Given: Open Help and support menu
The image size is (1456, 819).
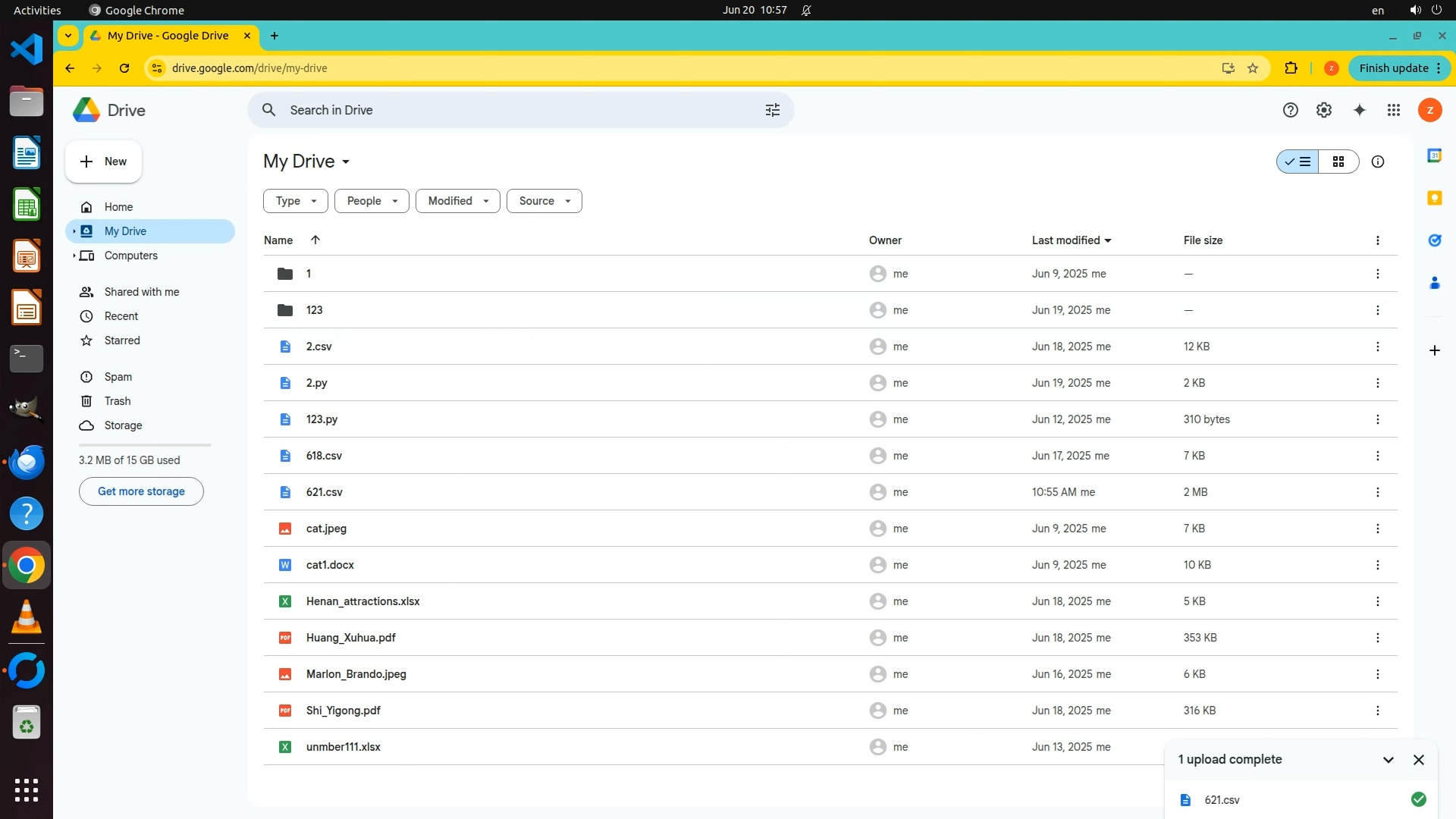Looking at the screenshot, I should point(1290,111).
